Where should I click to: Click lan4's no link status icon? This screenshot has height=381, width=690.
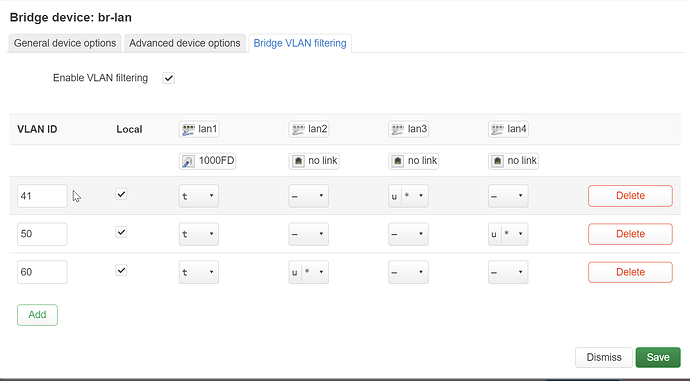(497, 161)
